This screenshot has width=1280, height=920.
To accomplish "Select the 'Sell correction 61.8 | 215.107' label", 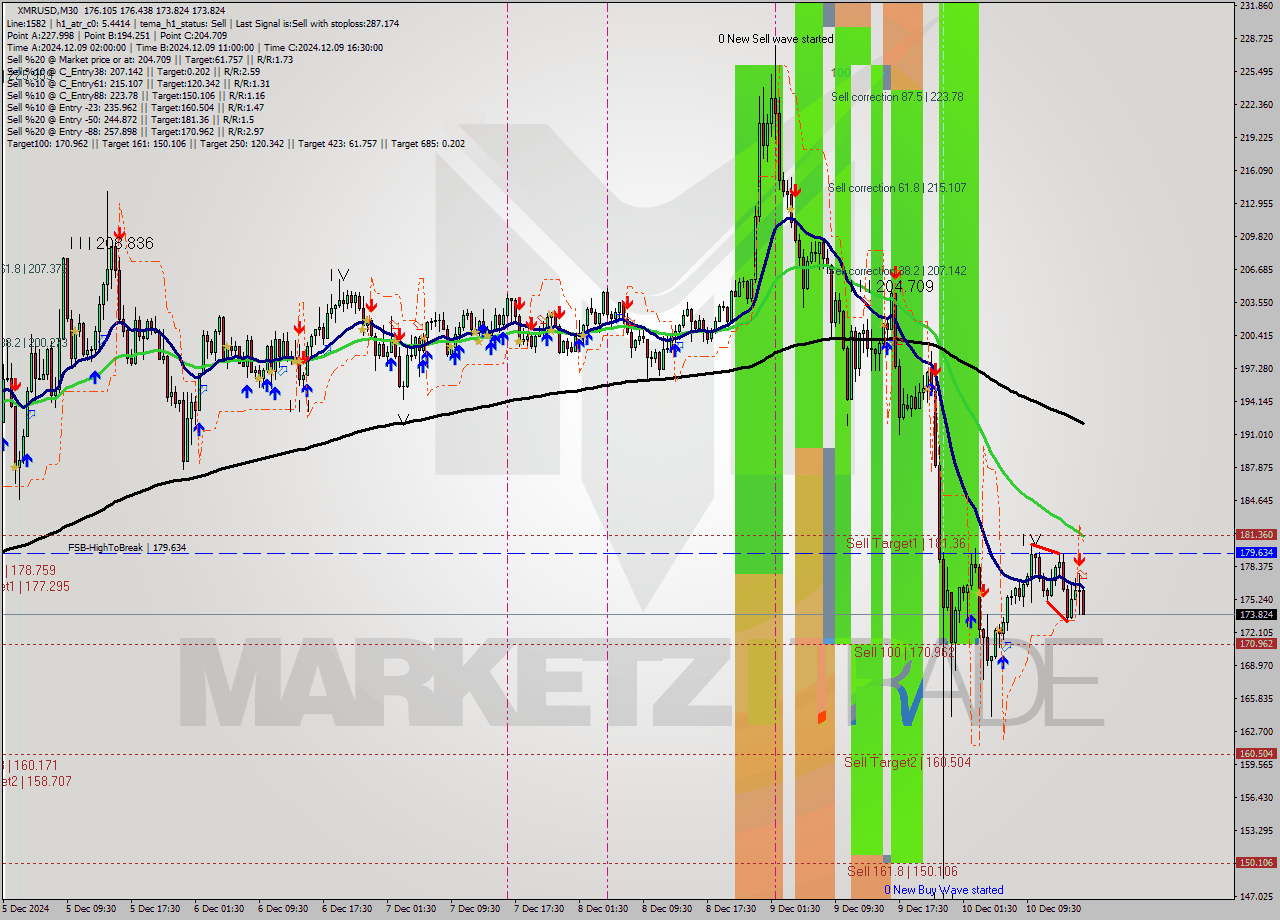I will click(897, 188).
